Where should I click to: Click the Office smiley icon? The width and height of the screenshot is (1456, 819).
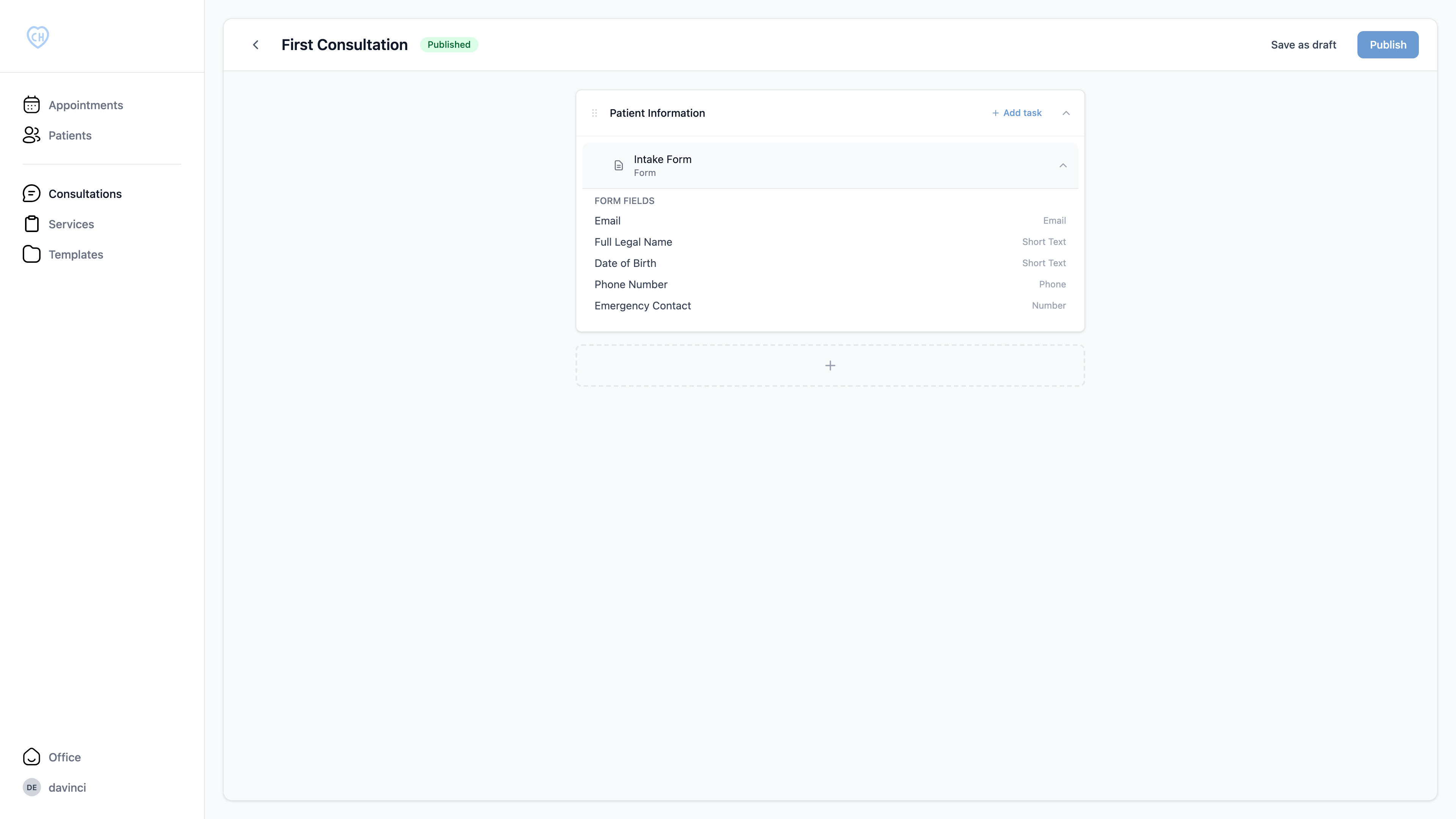pyautogui.click(x=31, y=757)
